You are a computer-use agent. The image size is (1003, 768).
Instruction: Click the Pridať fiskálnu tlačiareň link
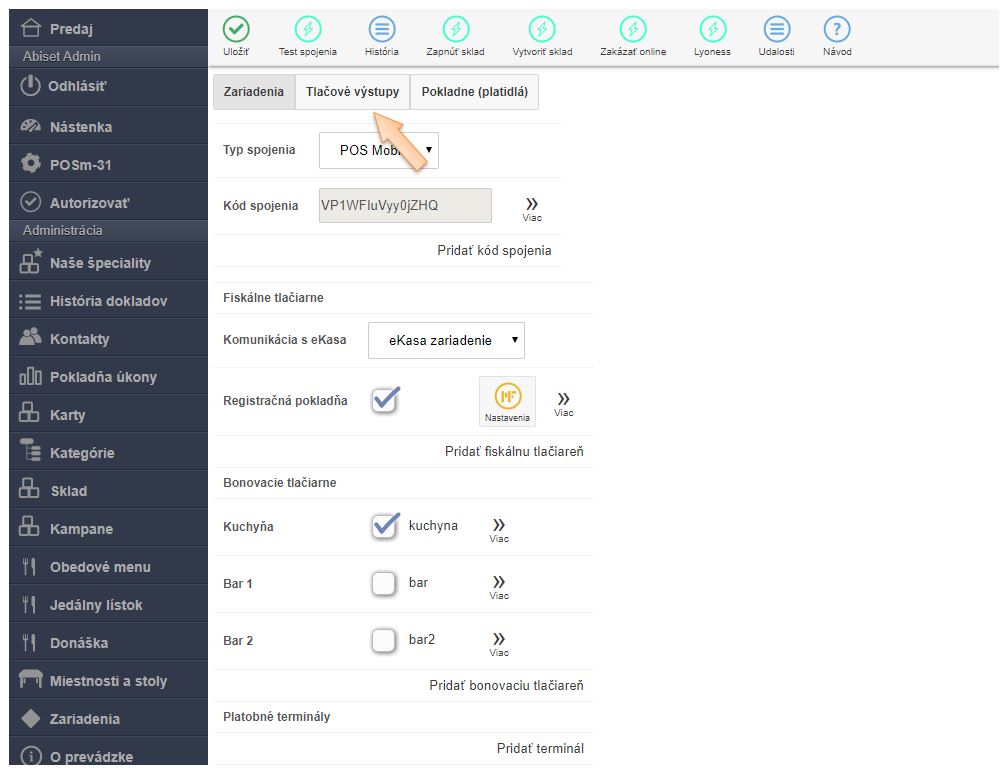(x=514, y=452)
